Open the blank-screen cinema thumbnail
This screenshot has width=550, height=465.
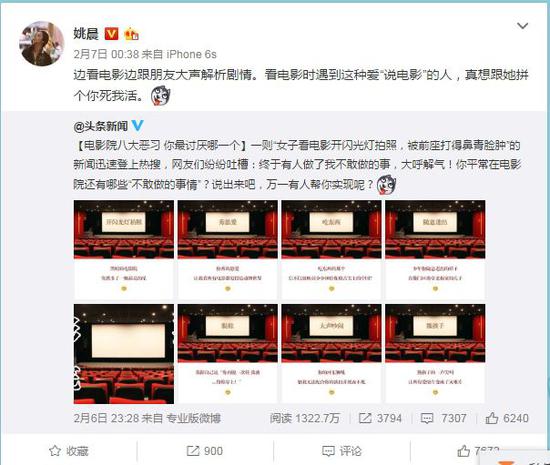coord(124,354)
